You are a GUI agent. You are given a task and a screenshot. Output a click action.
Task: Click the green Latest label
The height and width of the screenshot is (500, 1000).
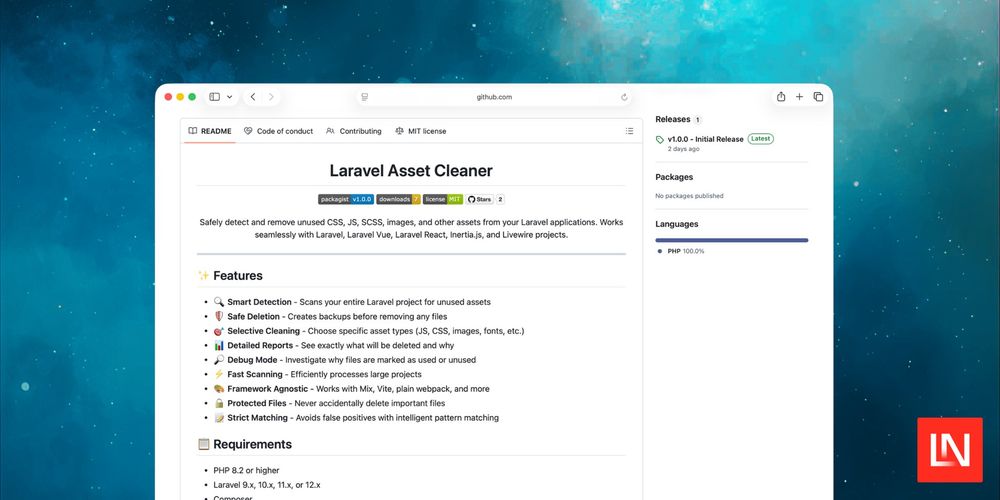point(761,138)
